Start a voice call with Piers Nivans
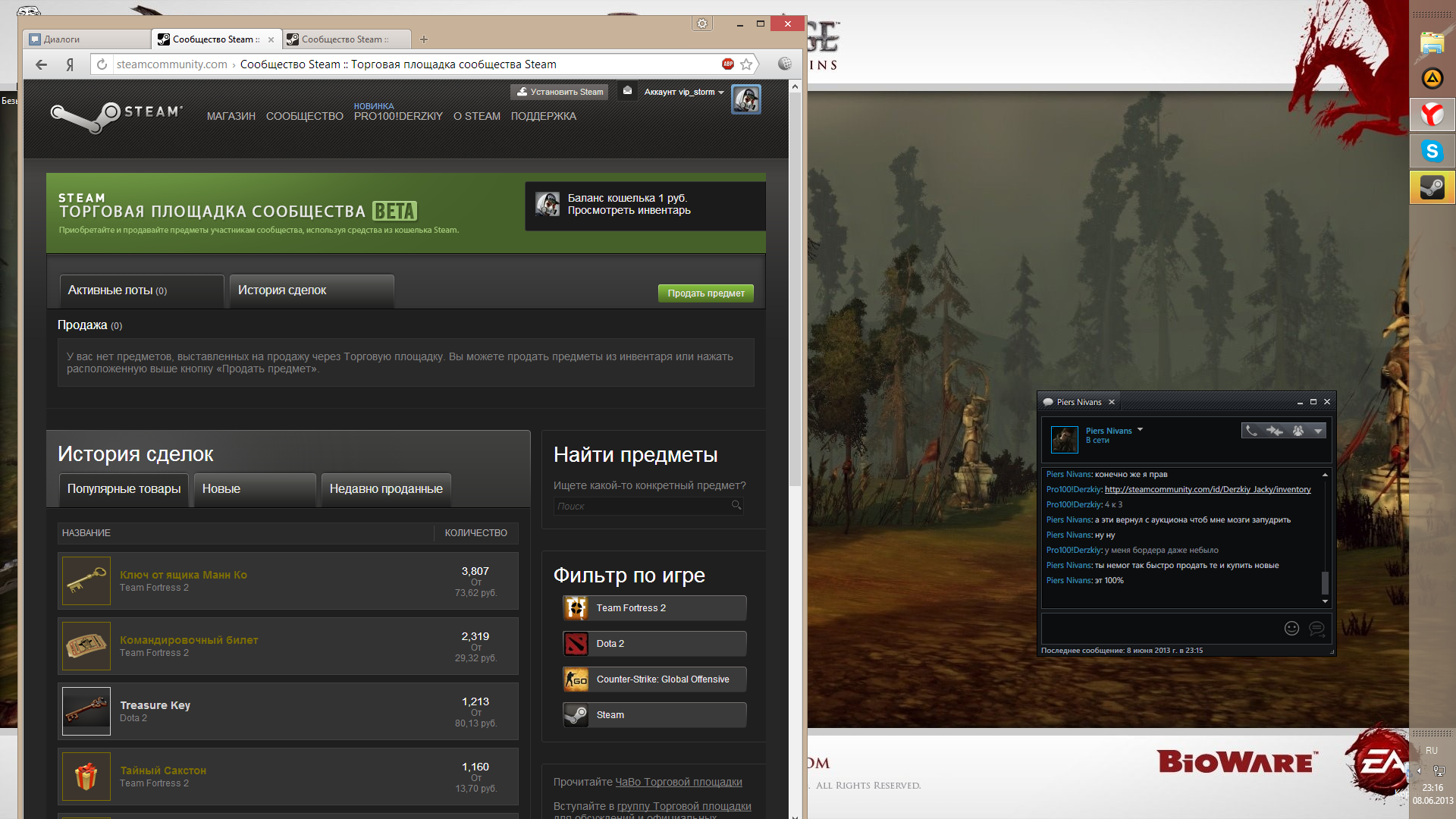Screen dimensions: 1456x819 [x=1251, y=431]
